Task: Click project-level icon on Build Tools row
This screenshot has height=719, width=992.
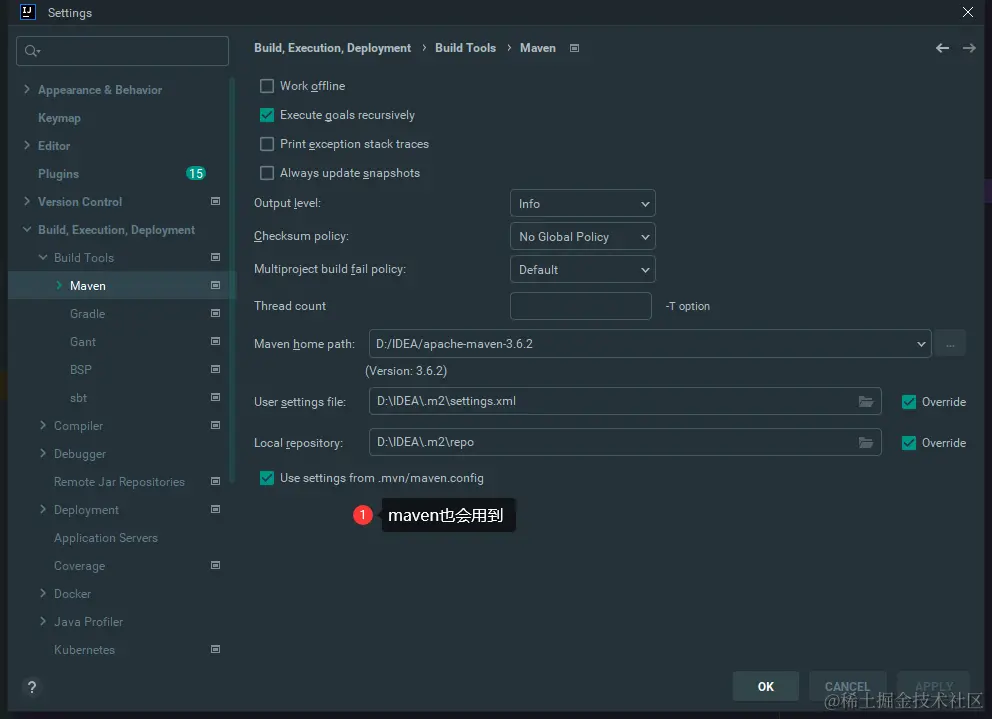Action: click(x=215, y=257)
